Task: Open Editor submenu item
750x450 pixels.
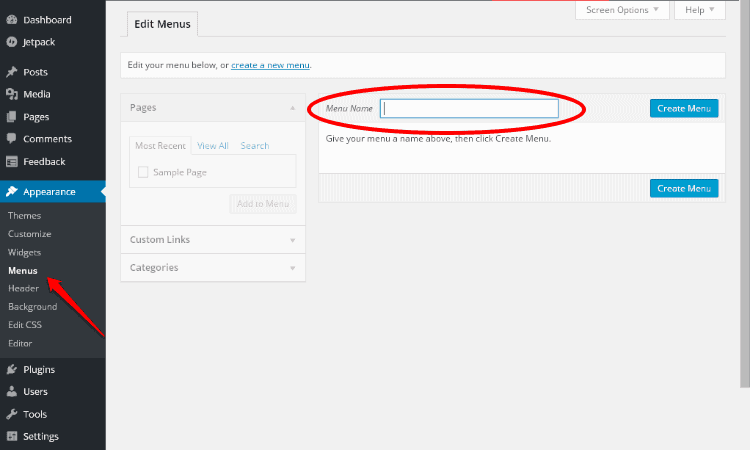Action: 20,343
